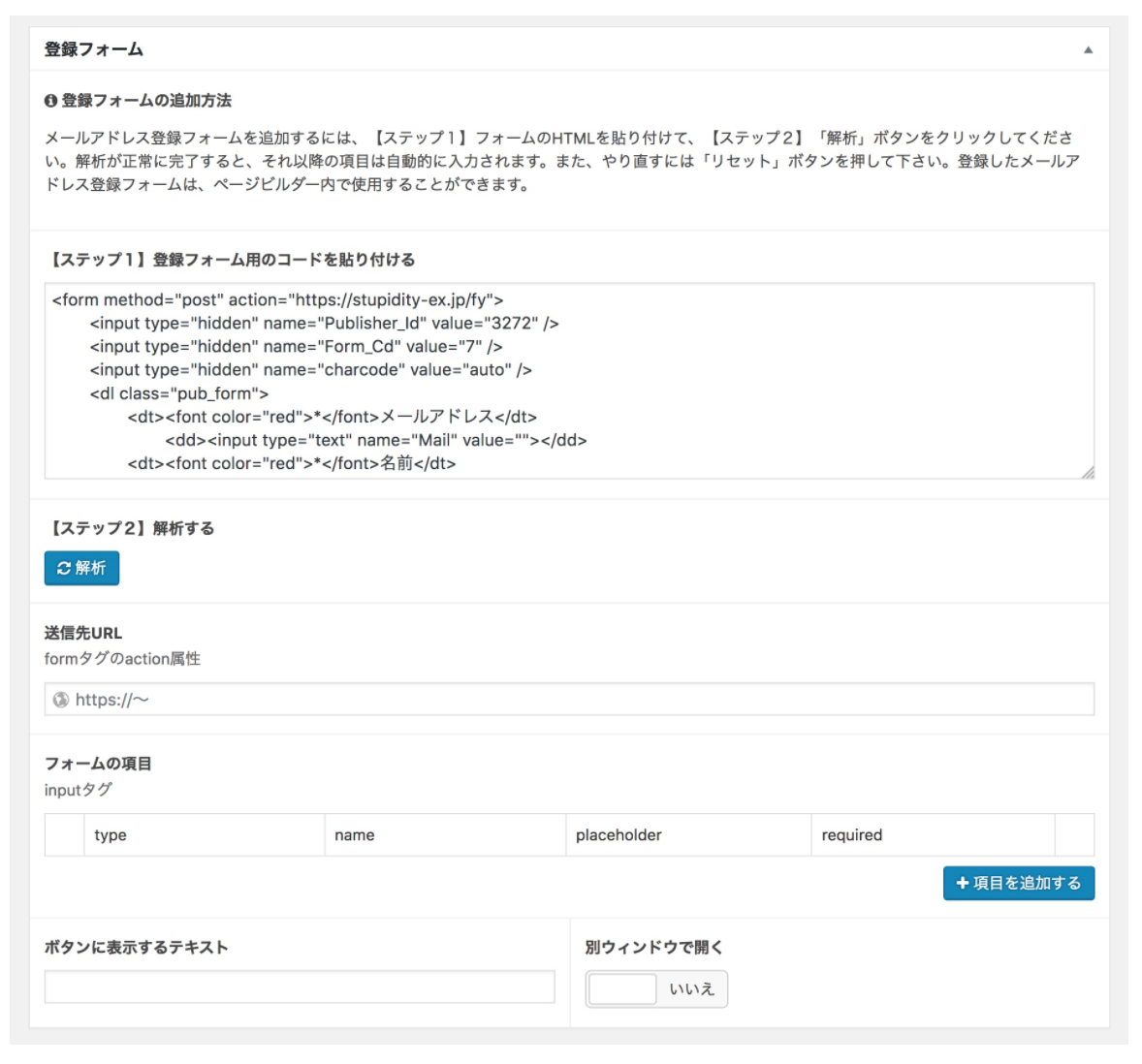The height and width of the screenshot is (1064, 1142).
Task: Click the globe icon in the URL field
Action: [61, 700]
